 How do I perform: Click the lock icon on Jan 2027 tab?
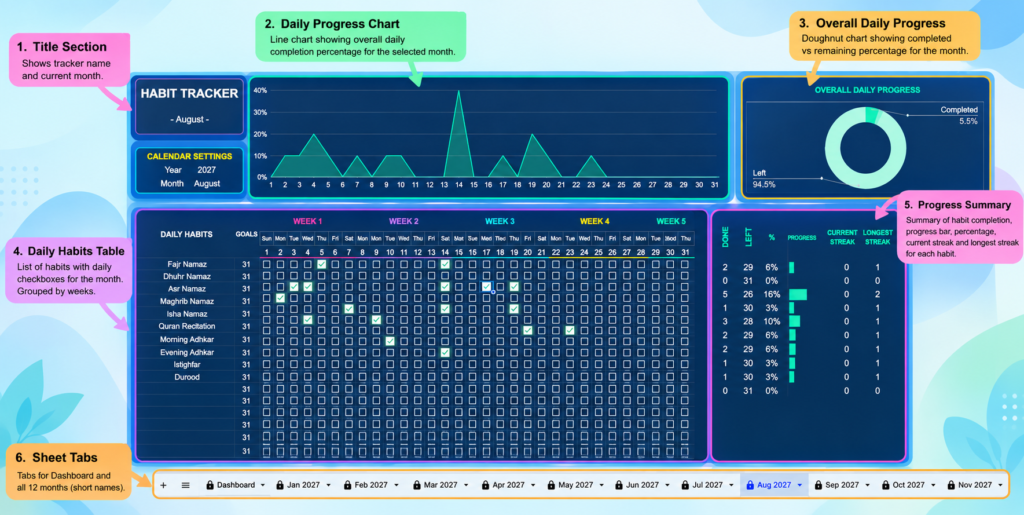point(280,485)
